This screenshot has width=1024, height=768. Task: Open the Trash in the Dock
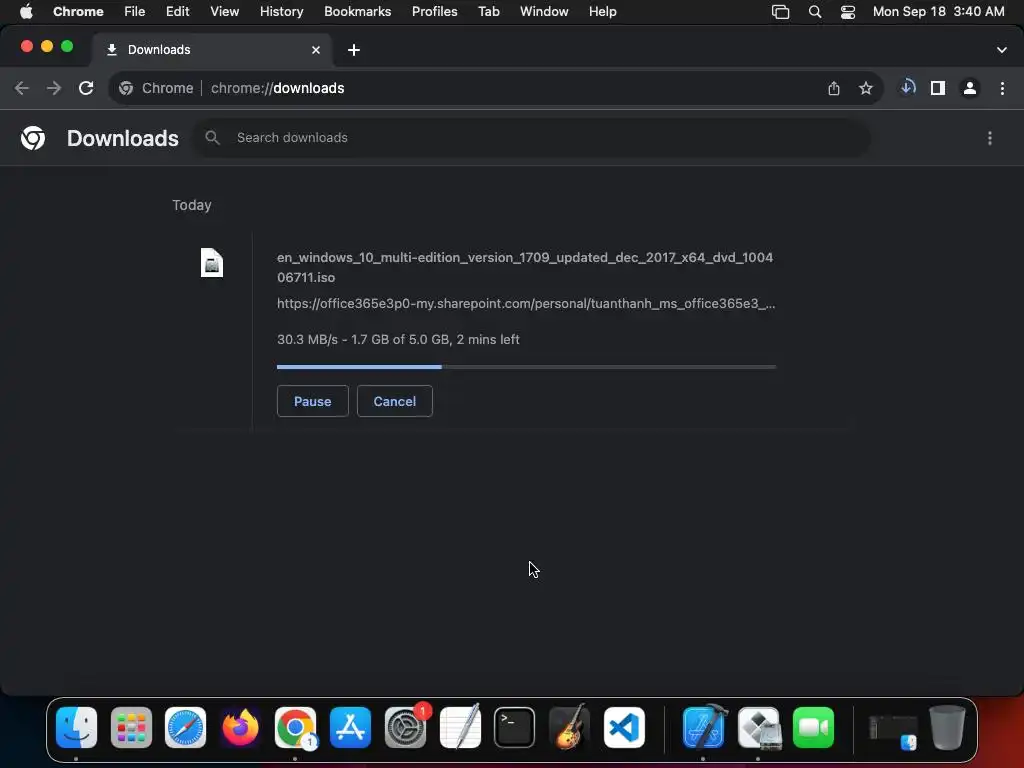coord(948,727)
